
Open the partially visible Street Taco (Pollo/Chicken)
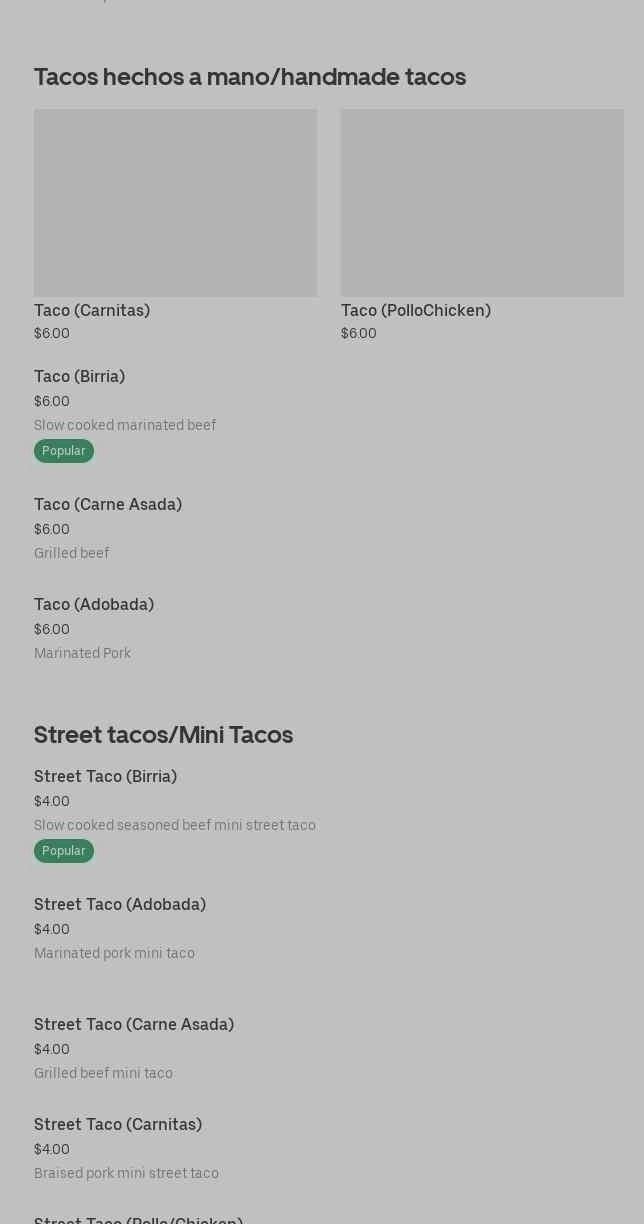(139, 1219)
